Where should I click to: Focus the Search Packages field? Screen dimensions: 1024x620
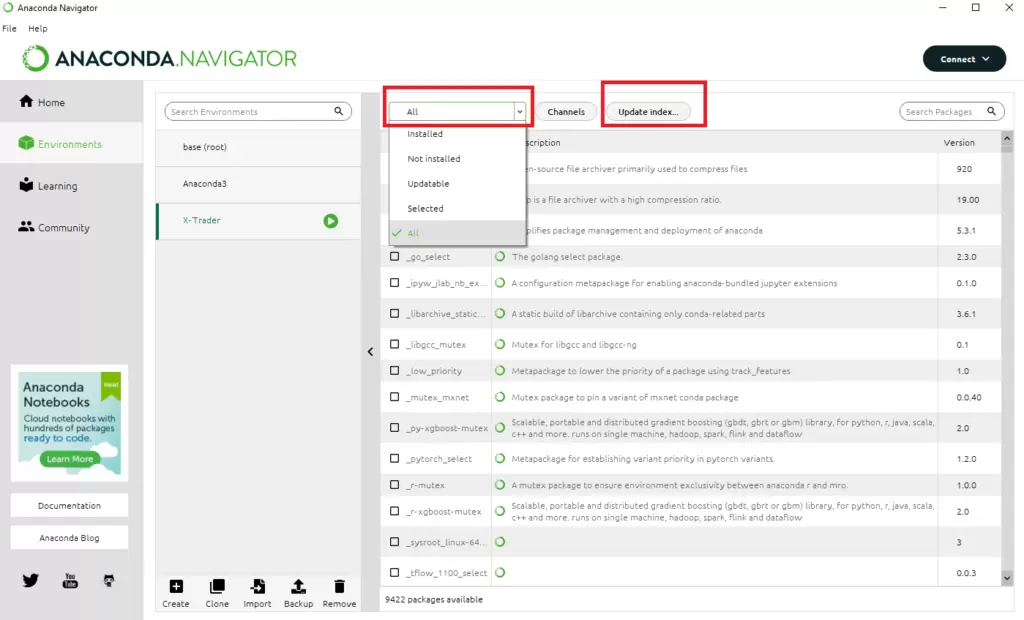(952, 112)
